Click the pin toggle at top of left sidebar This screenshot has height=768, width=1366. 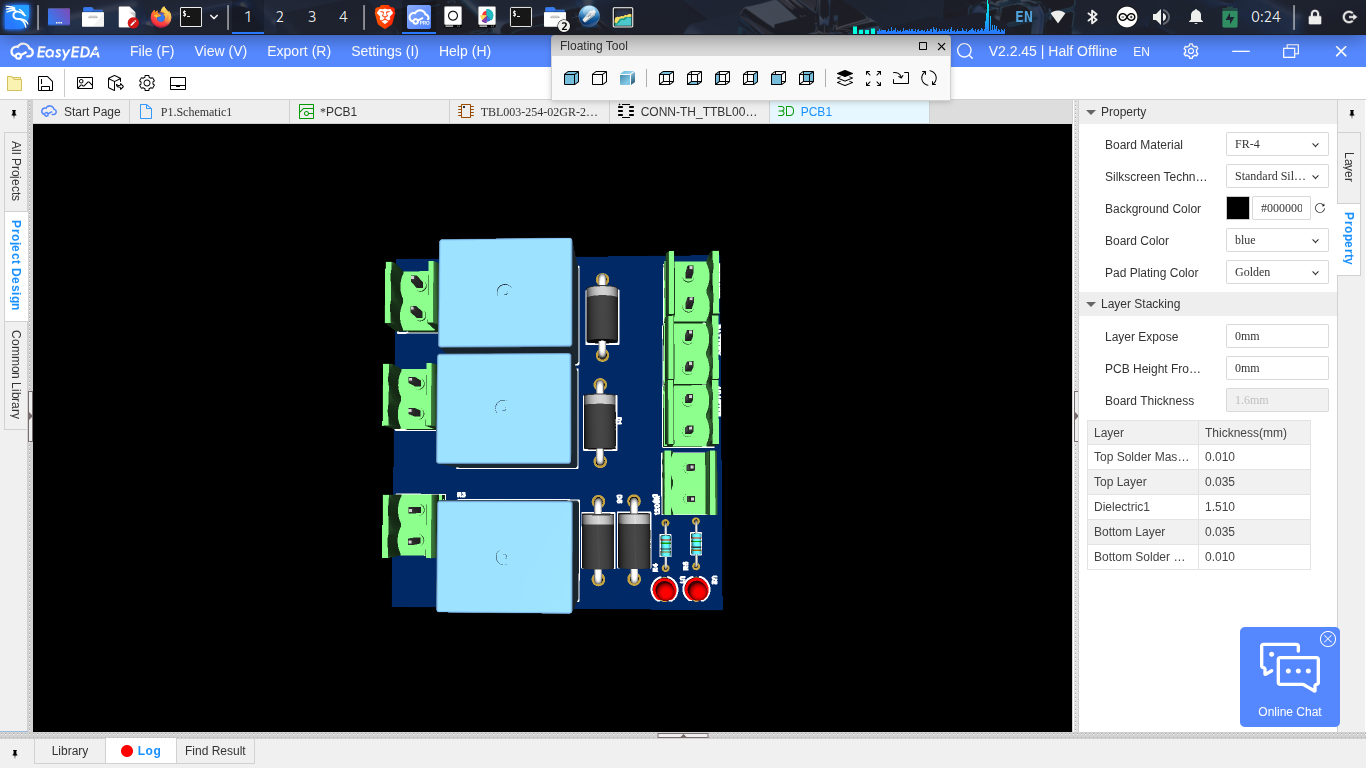[14, 114]
